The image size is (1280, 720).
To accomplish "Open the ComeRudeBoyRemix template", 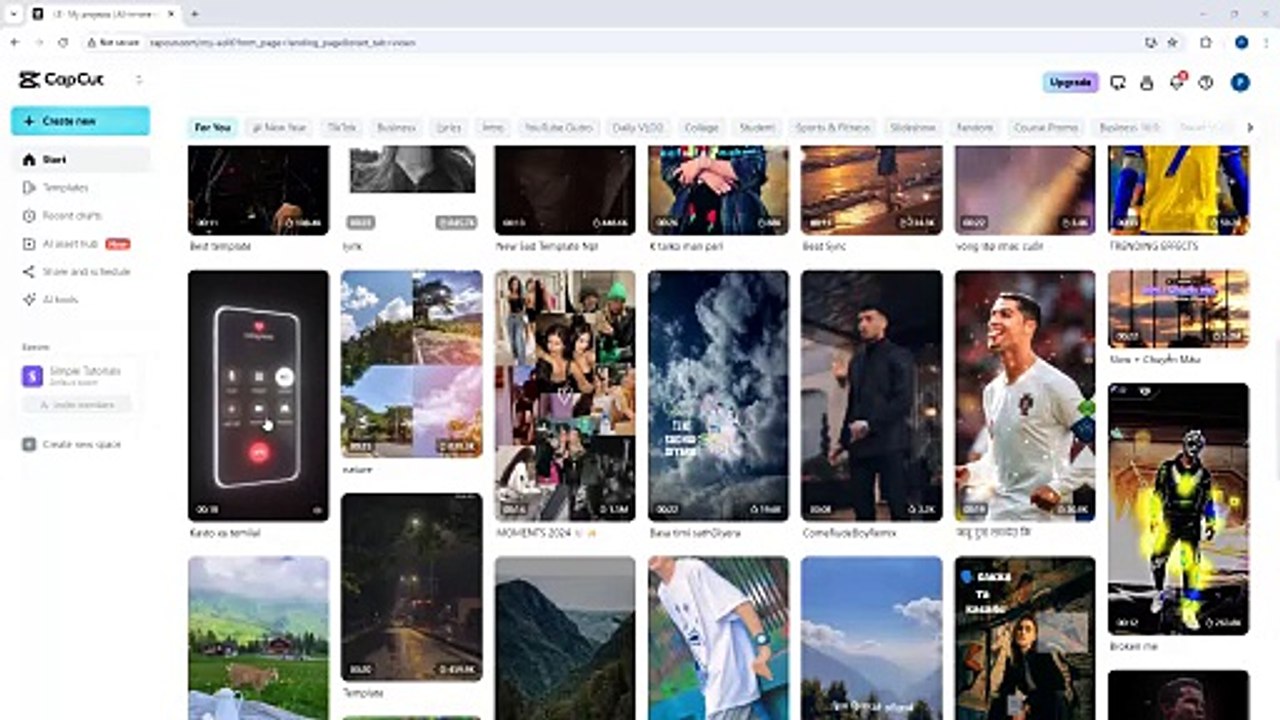I will tap(872, 395).
